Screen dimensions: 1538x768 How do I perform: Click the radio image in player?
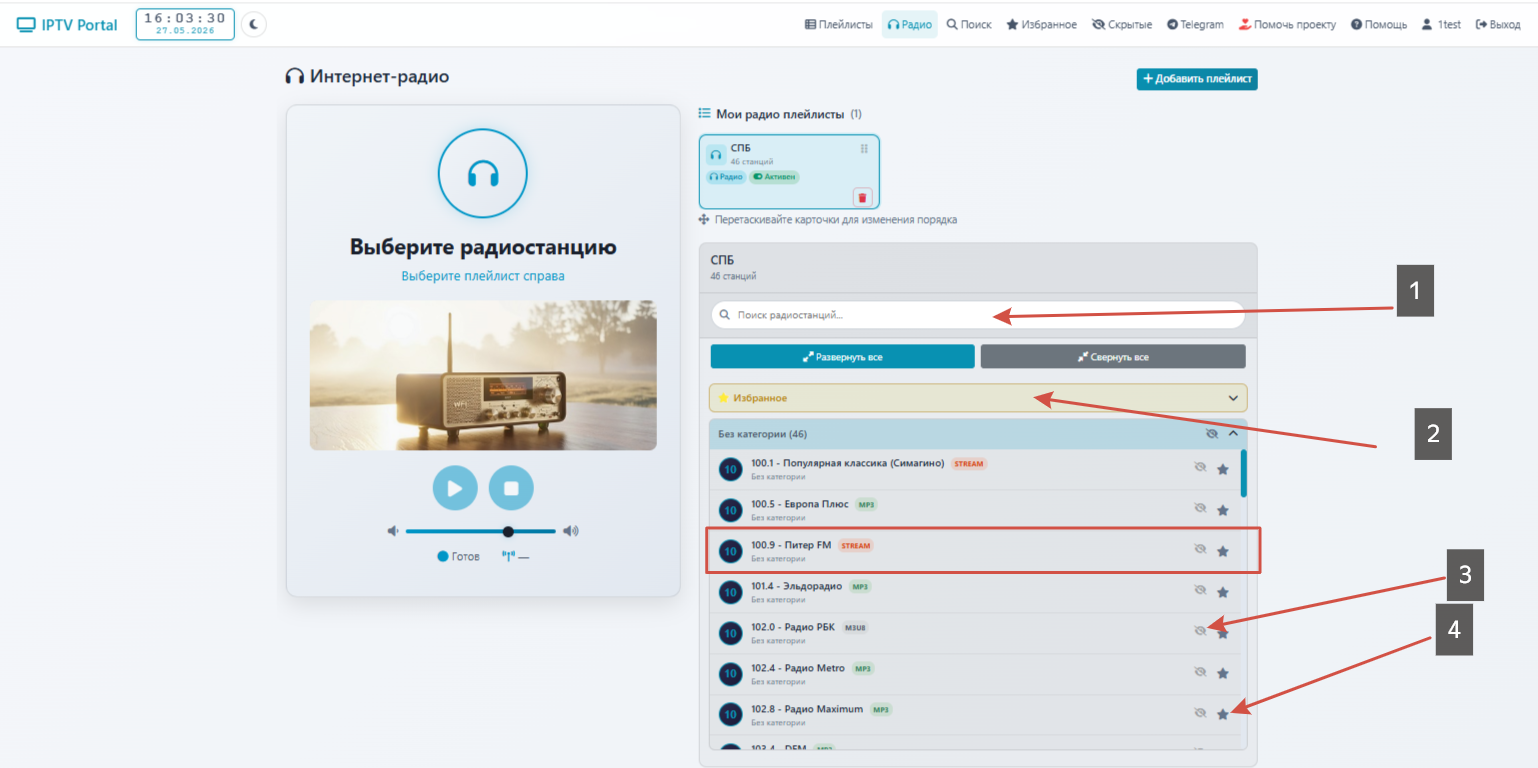(x=483, y=375)
